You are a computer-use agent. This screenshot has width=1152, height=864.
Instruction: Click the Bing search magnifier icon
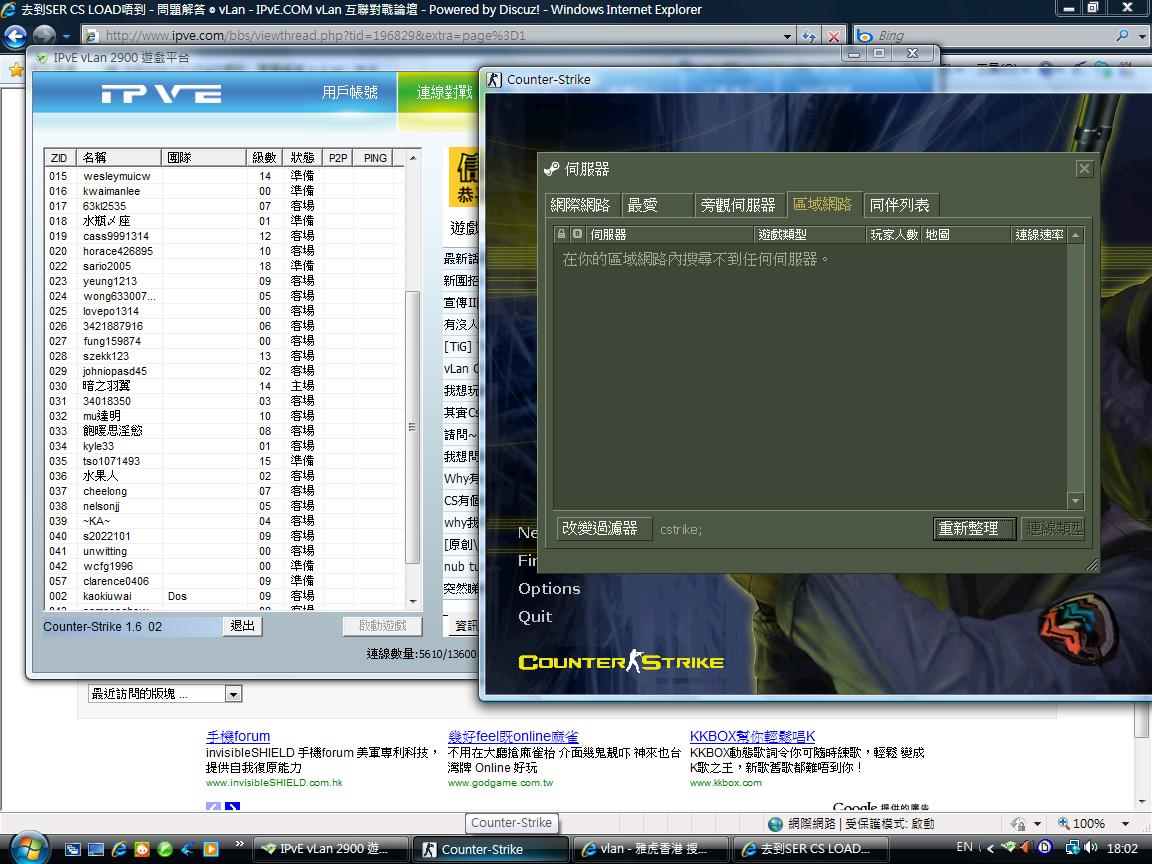1122,36
